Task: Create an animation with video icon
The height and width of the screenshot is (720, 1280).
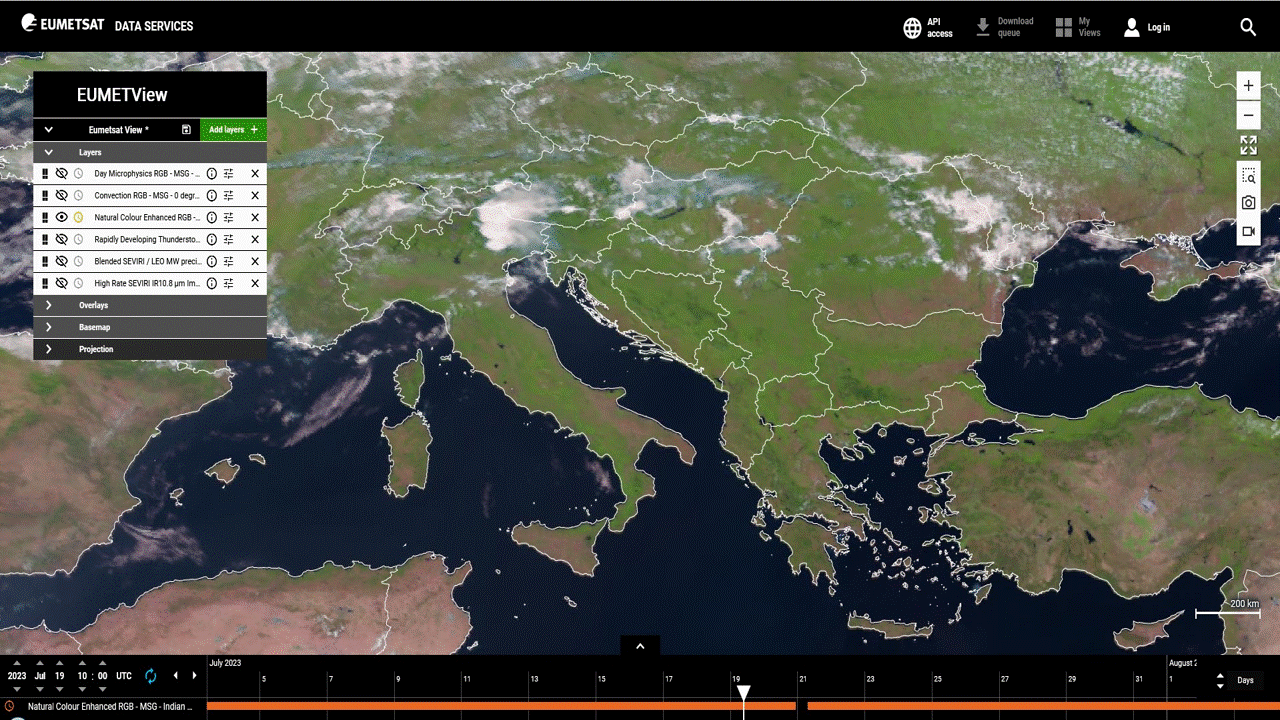Action: pos(1248,231)
